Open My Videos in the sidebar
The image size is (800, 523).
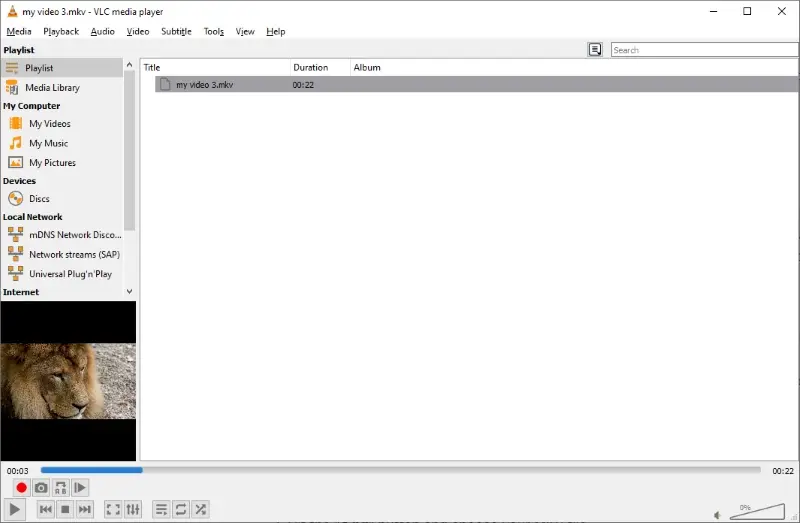coord(49,124)
